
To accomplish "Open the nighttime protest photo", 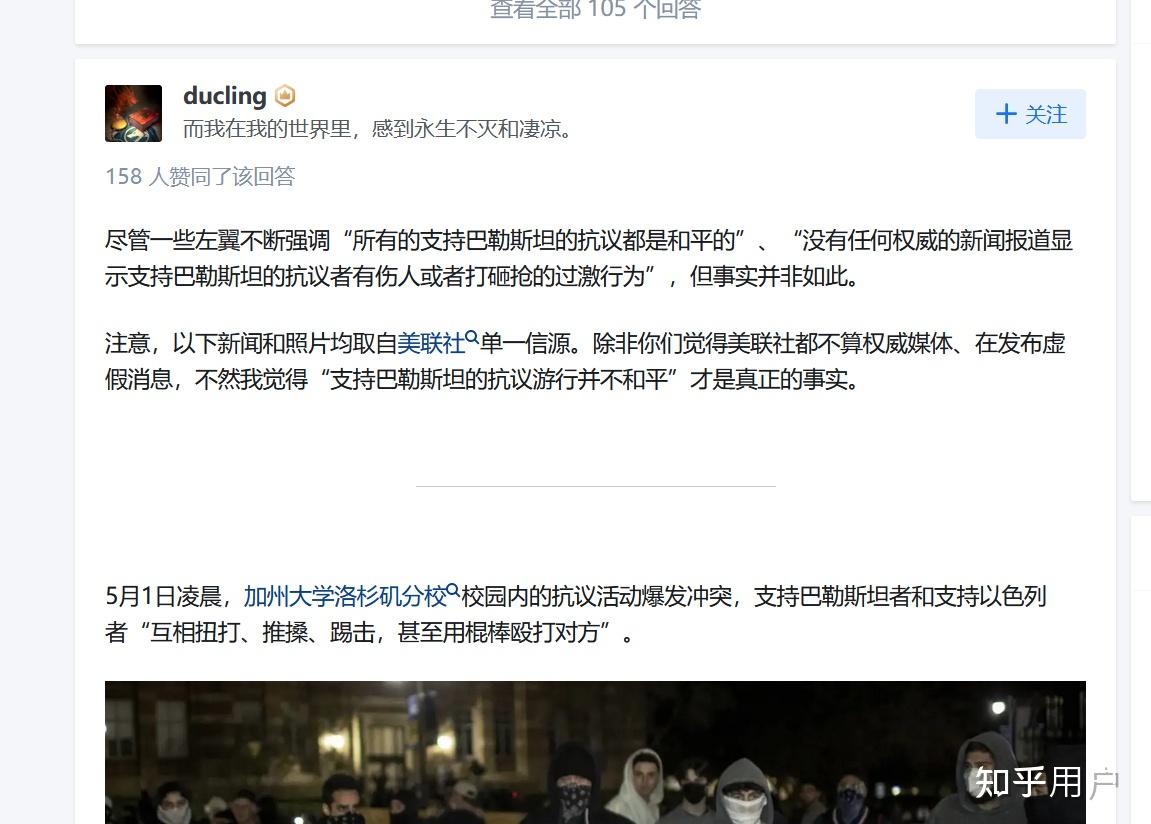I will coord(595,752).
